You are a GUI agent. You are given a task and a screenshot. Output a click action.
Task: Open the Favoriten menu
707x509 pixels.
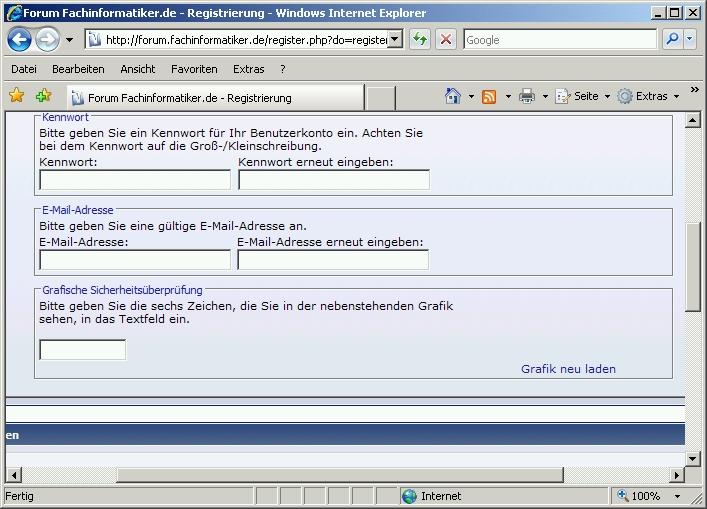pos(194,69)
